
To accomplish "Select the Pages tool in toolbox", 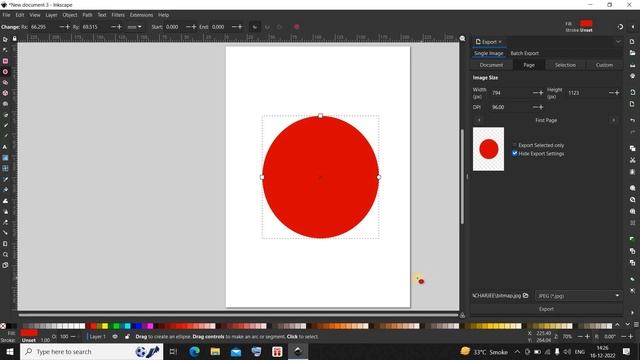I will [5, 265].
